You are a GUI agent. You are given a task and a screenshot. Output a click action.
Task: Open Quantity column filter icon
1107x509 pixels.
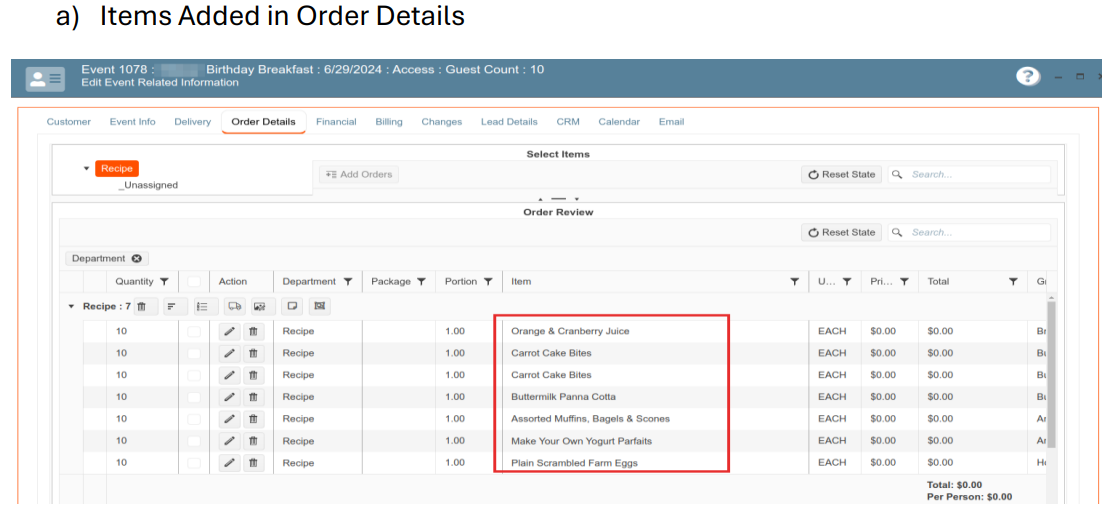164,282
